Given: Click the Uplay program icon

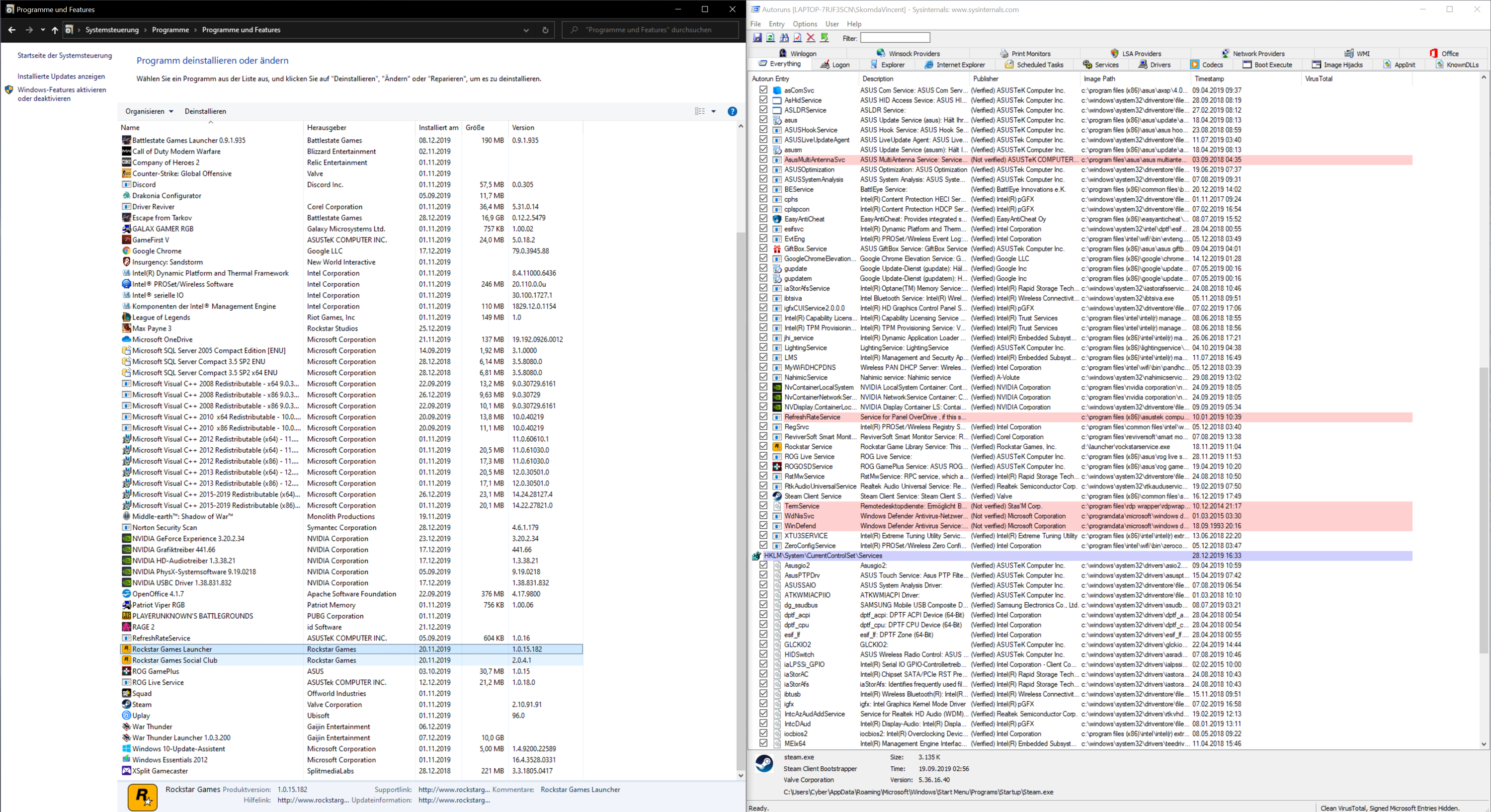Looking at the screenshot, I should [126, 716].
